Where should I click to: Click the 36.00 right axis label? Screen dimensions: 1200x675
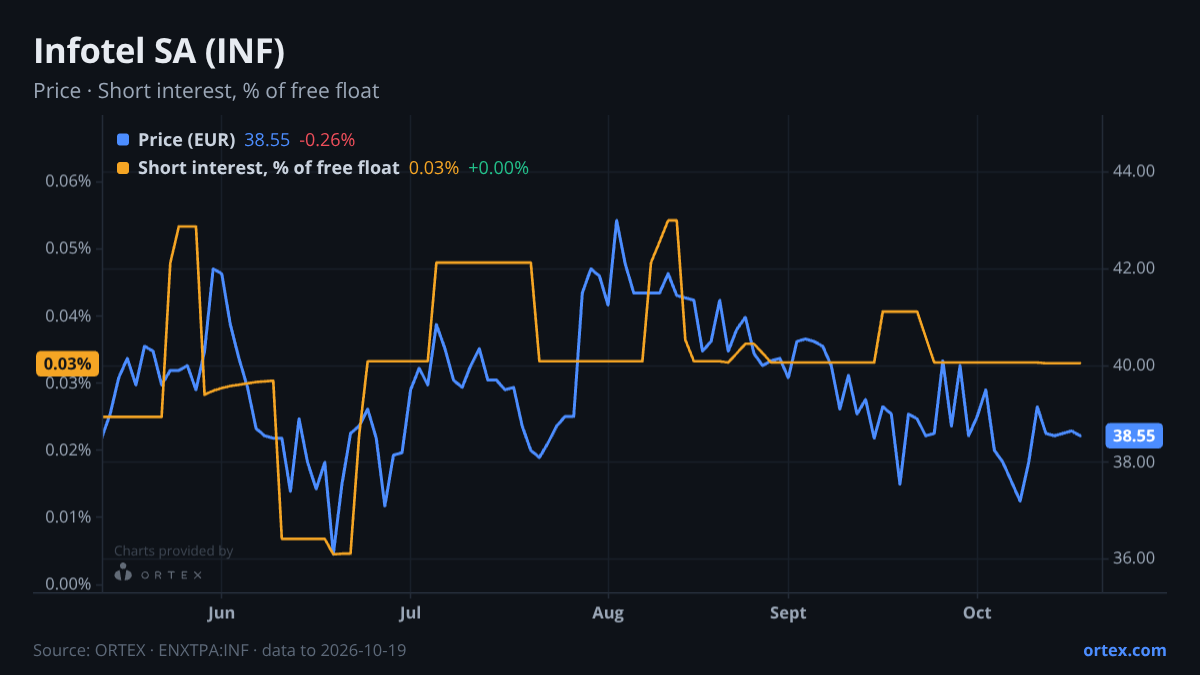point(1134,559)
